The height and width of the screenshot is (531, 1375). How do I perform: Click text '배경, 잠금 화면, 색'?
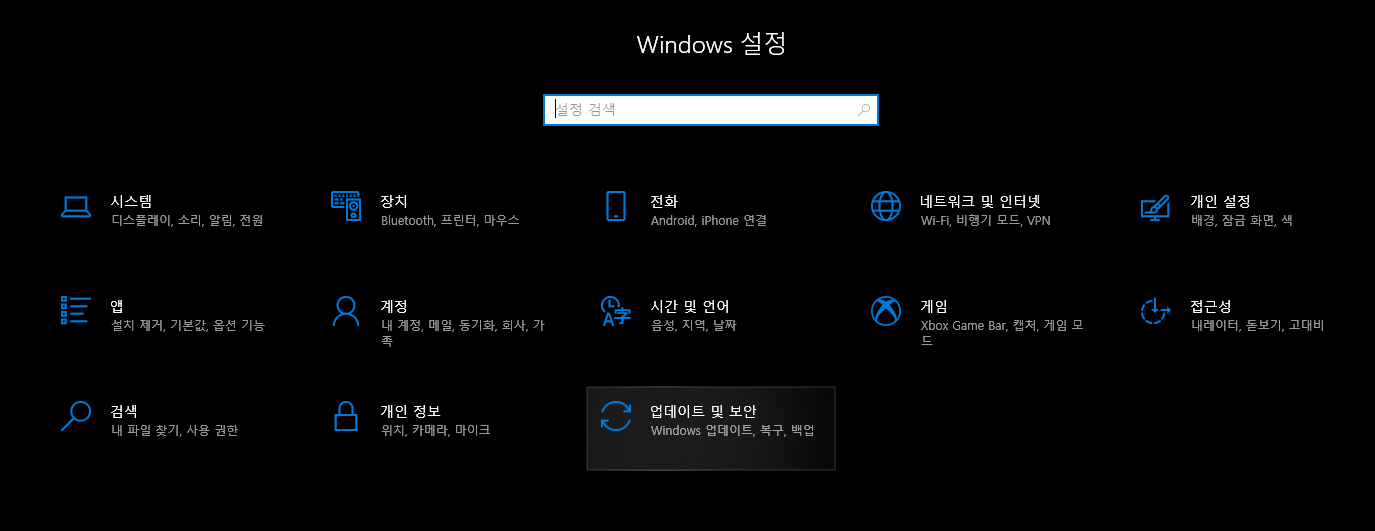coord(1242,220)
